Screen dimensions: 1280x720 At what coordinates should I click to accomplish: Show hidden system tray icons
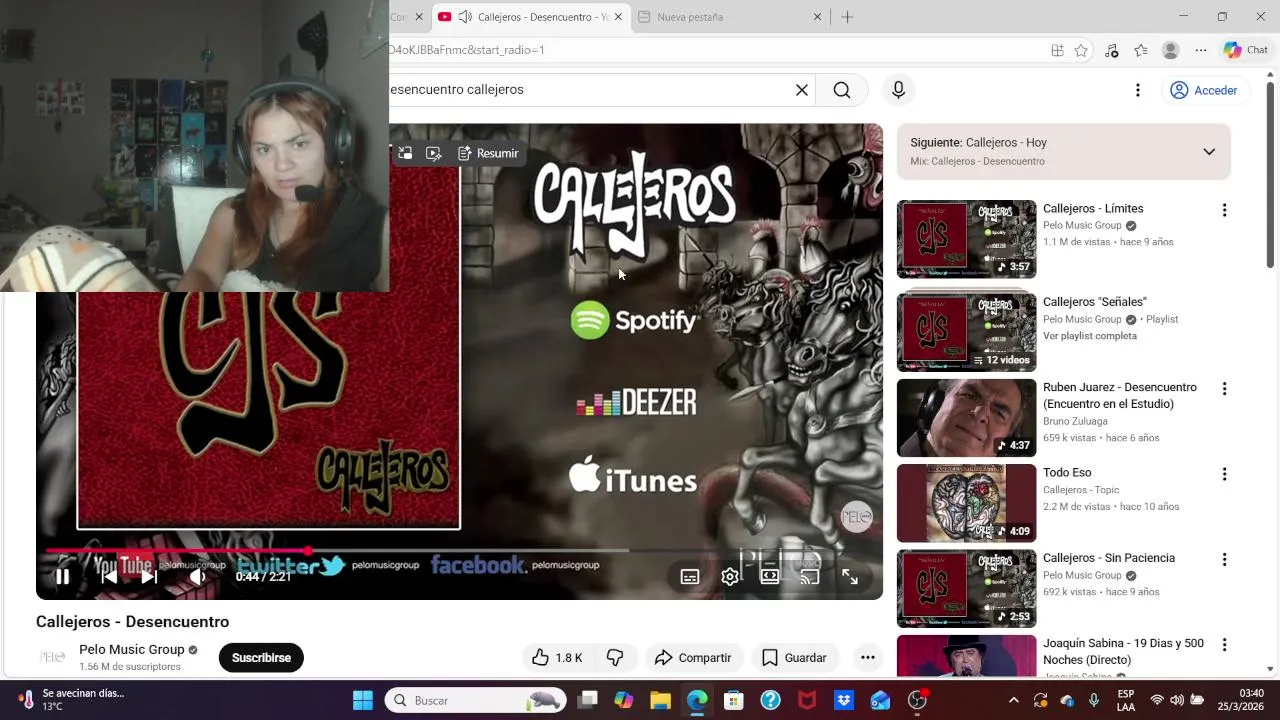coord(1013,700)
